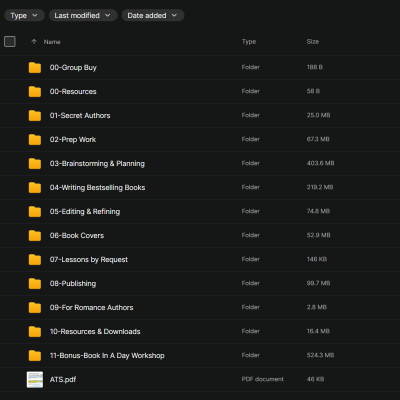Click the 46 KB size of ATS.pdf

(x=315, y=379)
